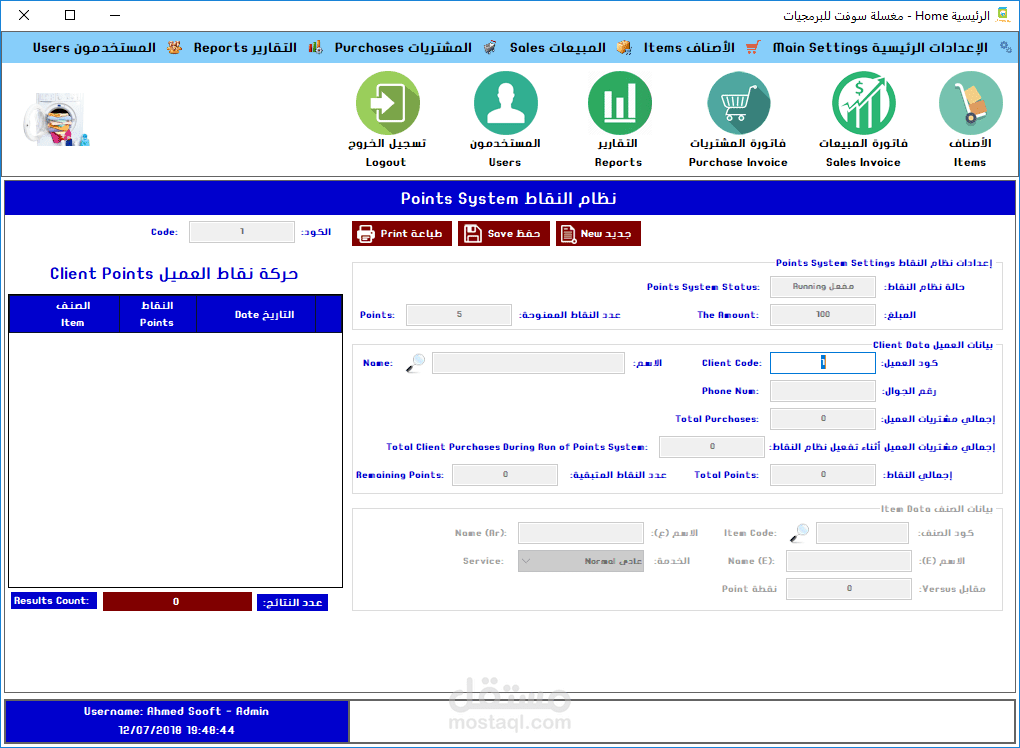The image size is (1020, 748).
Task: Click the Versus Point field
Action: 849,589
